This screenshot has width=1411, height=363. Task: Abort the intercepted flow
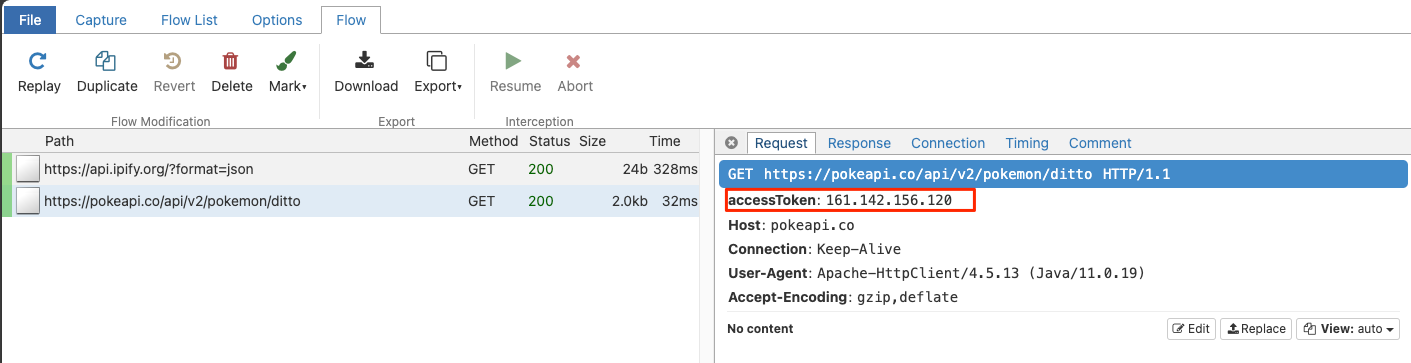point(575,73)
